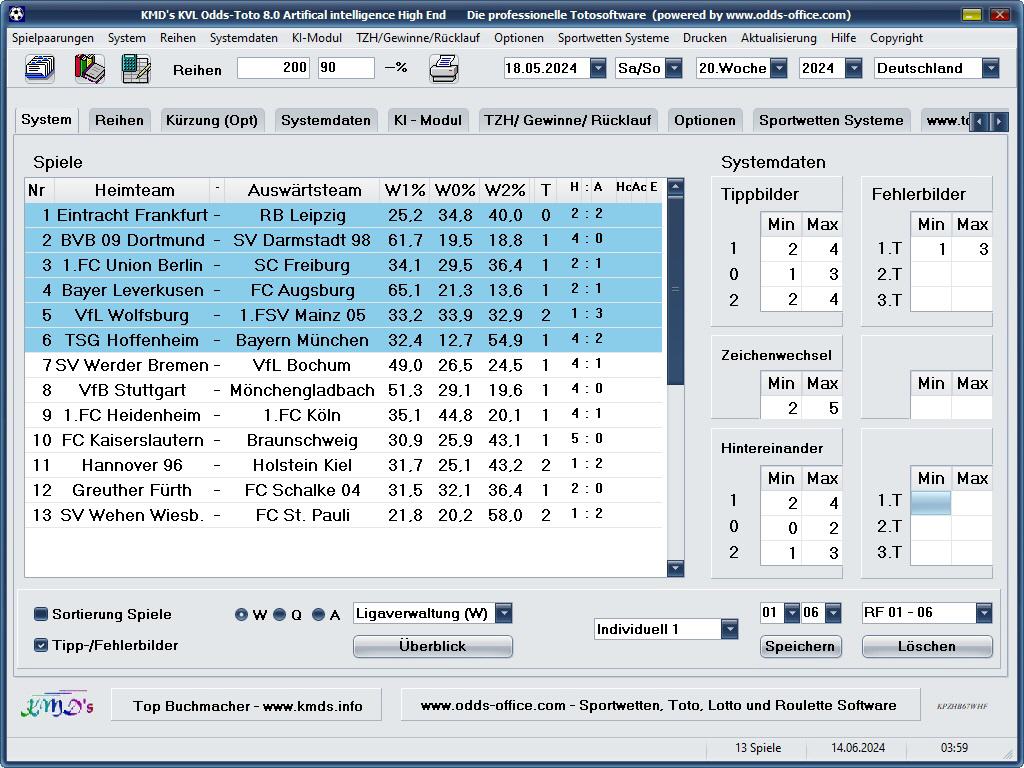
Task: Select the TSG Hoffenheim match row
Action: point(344,340)
